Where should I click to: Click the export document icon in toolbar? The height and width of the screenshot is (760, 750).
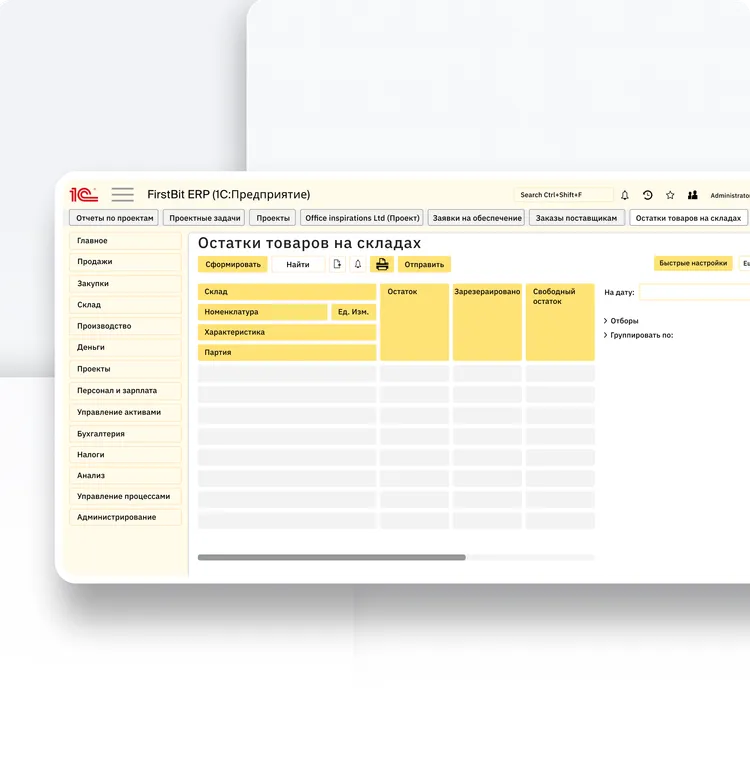[338, 264]
